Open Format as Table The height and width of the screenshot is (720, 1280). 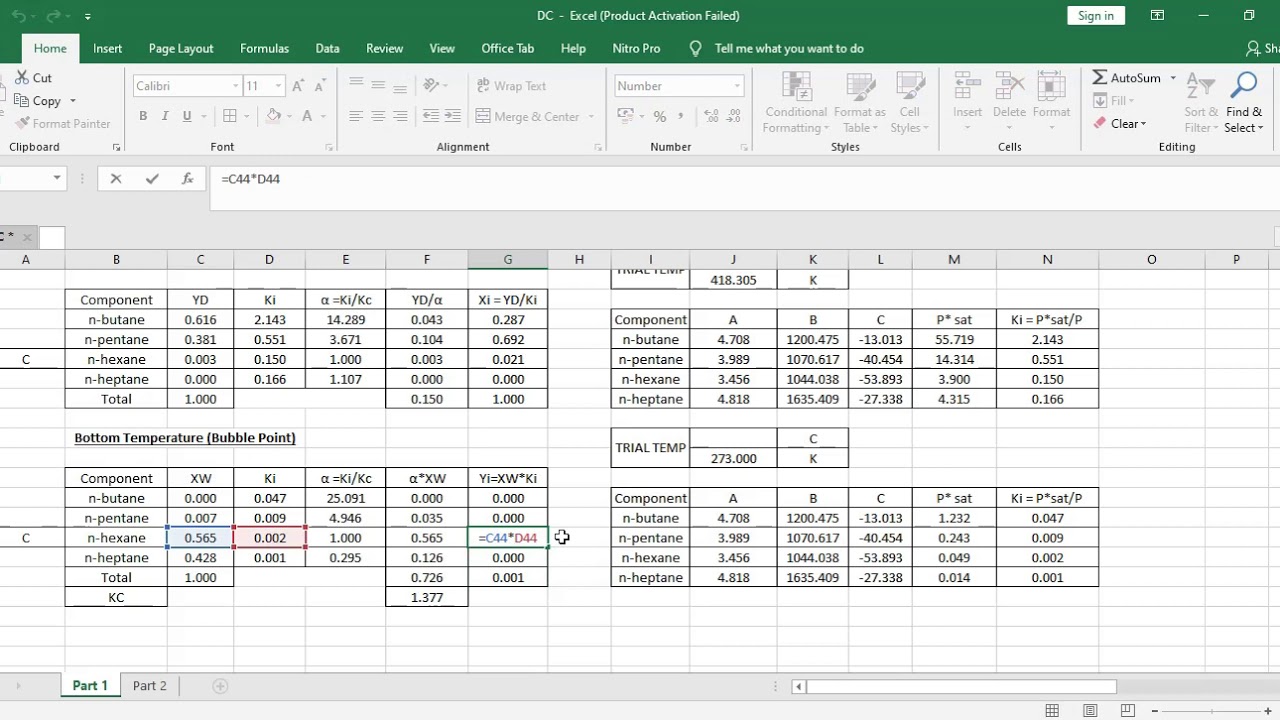(859, 101)
